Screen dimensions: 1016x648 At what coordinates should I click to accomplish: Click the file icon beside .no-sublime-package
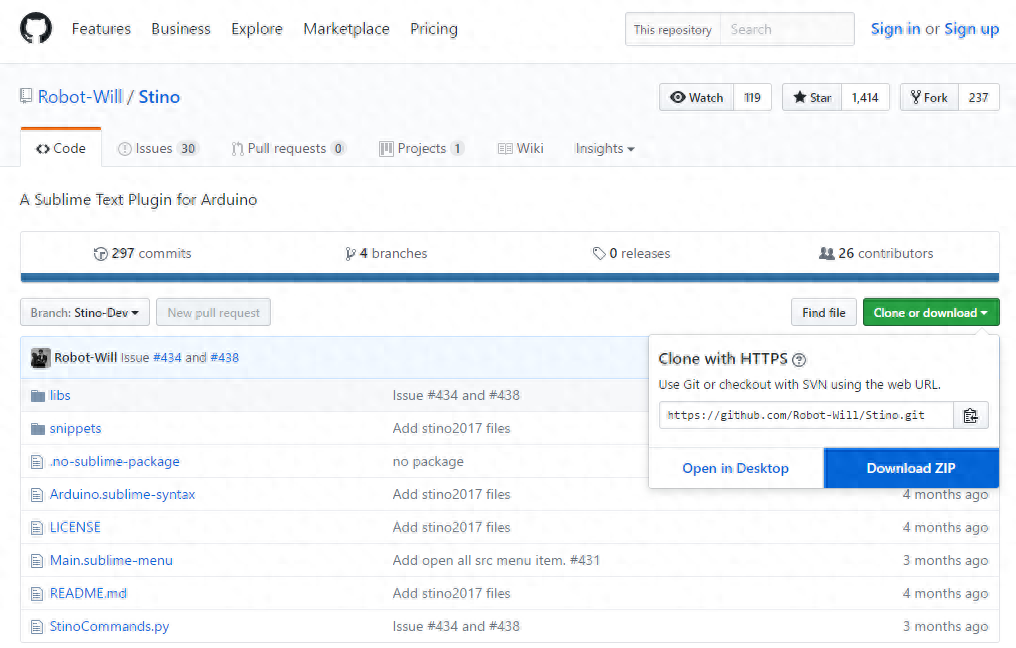tap(37, 461)
